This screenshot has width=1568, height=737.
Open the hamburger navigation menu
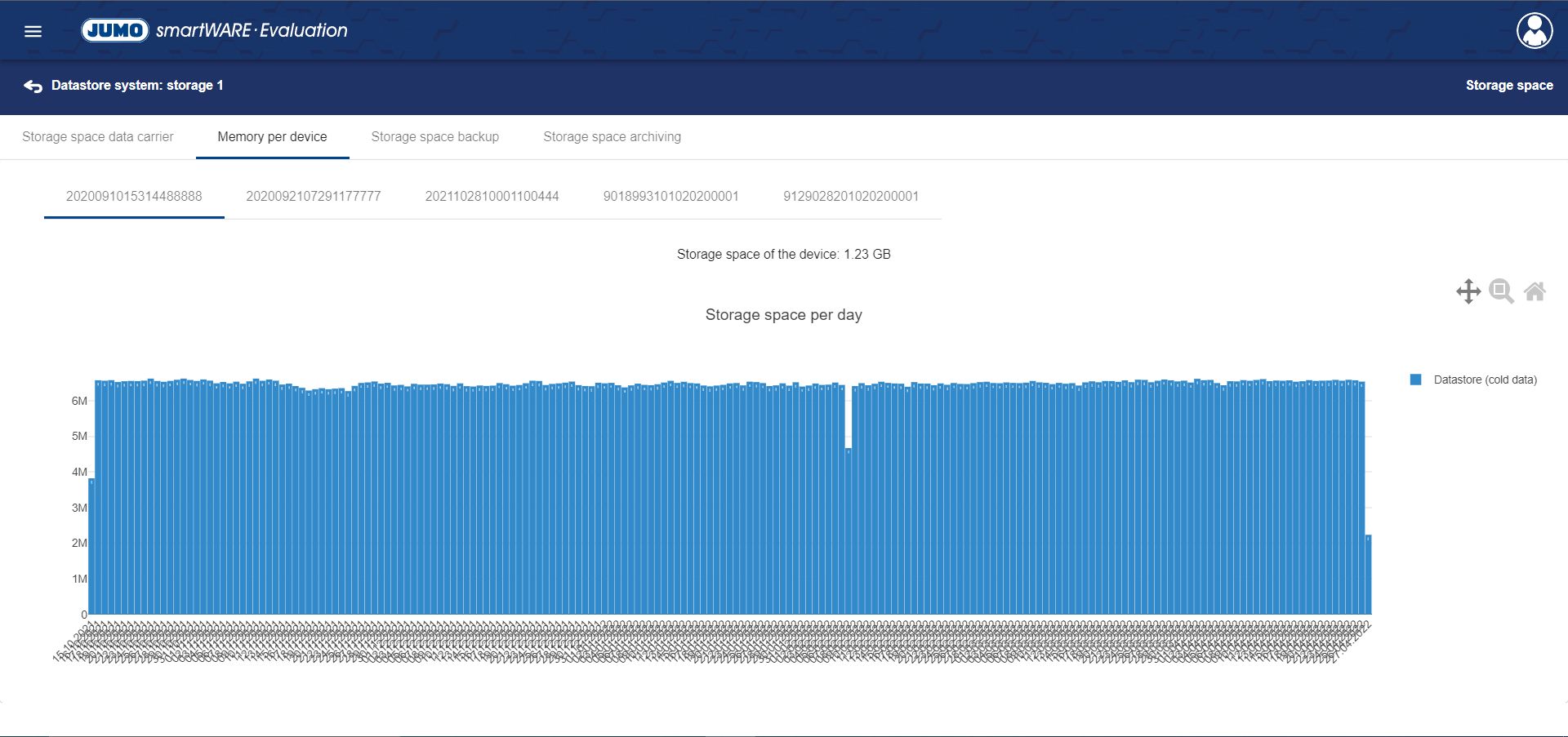click(x=33, y=31)
